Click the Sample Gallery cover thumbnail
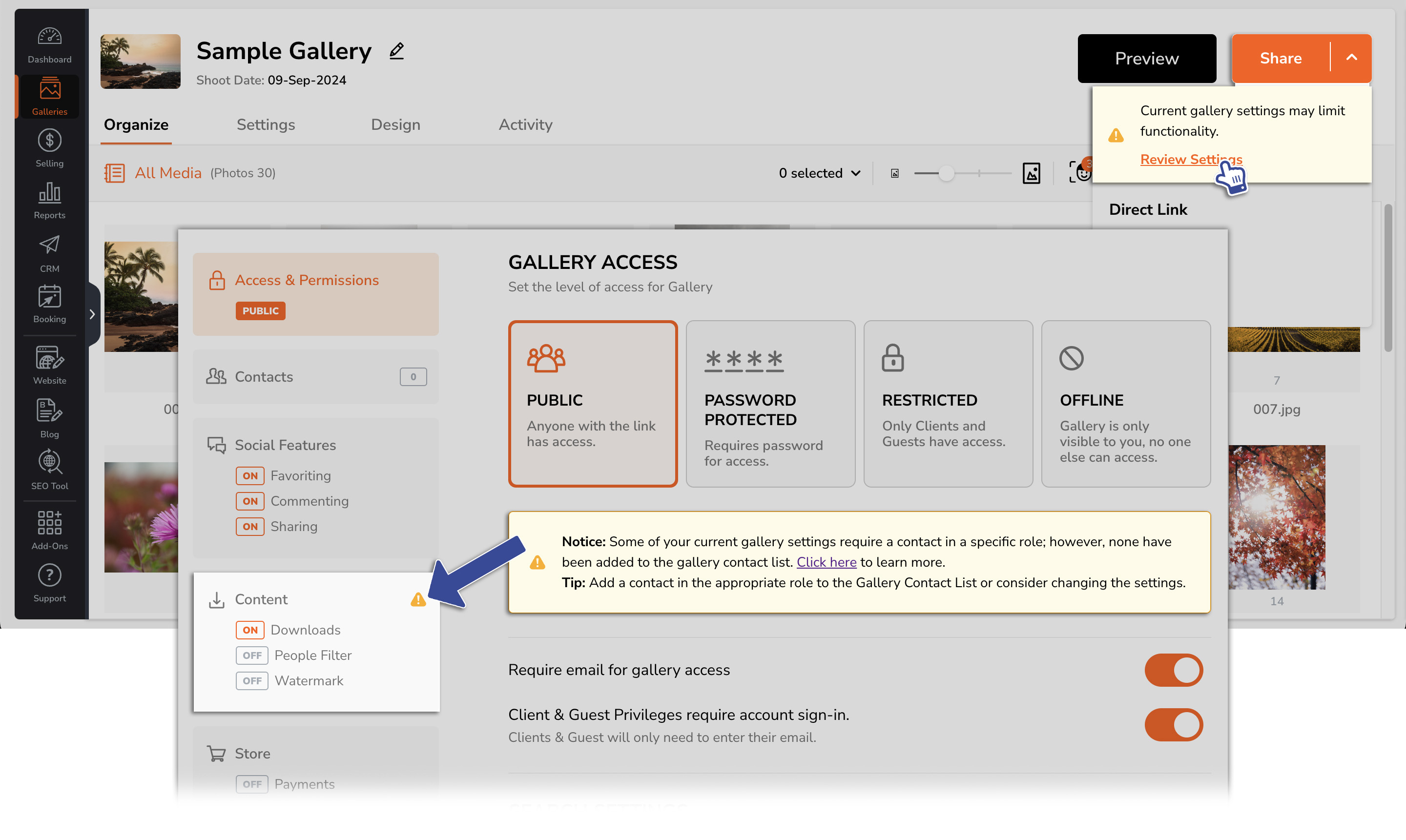 (141, 61)
